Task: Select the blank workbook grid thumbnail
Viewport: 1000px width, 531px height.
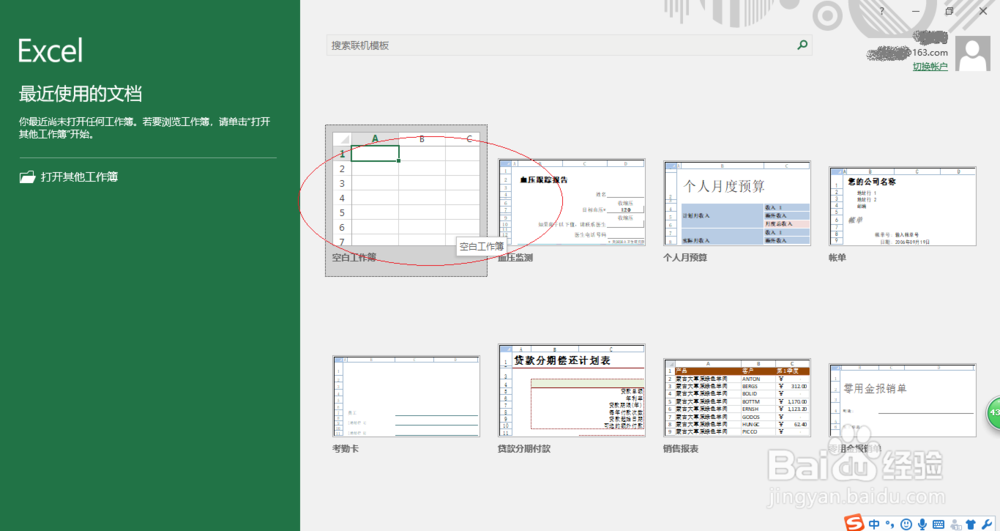Action: click(x=406, y=189)
